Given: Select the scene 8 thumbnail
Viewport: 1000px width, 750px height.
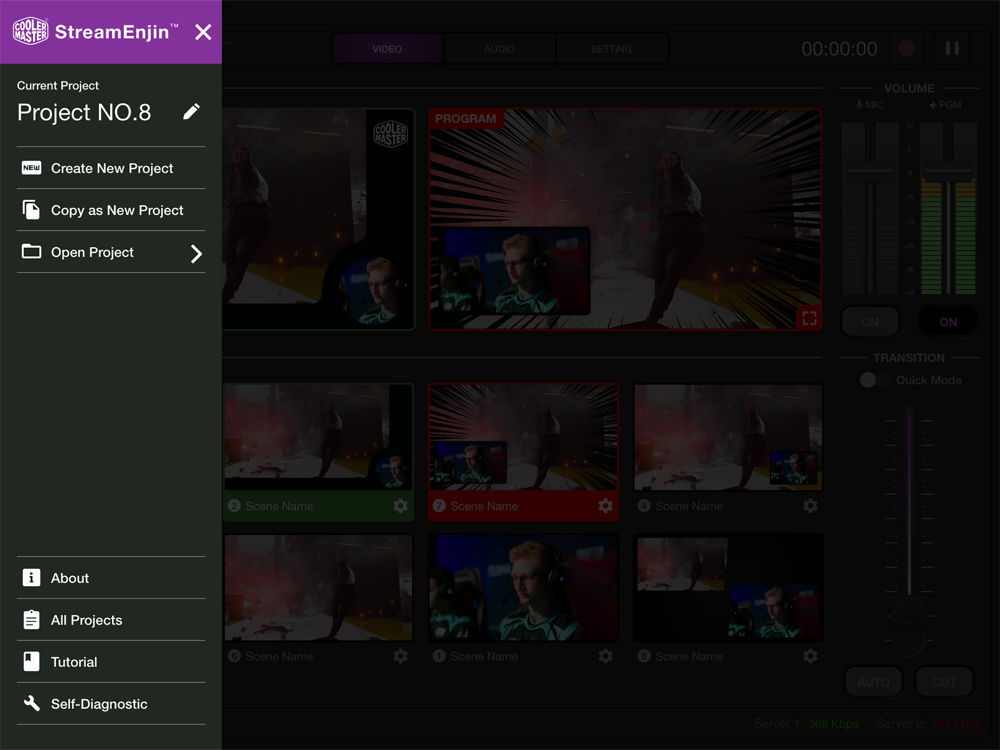Looking at the screenshot, I should tap(728, 588).
